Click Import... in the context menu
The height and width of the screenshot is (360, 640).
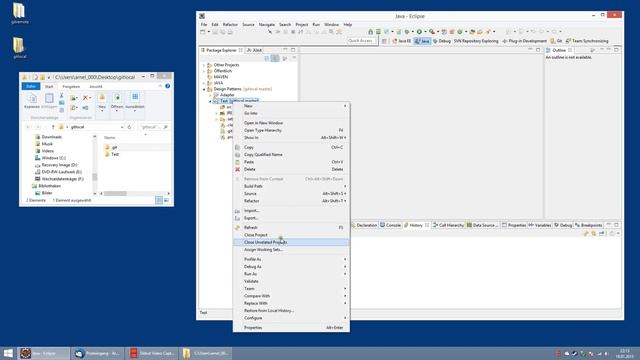[x=291, y=211]
